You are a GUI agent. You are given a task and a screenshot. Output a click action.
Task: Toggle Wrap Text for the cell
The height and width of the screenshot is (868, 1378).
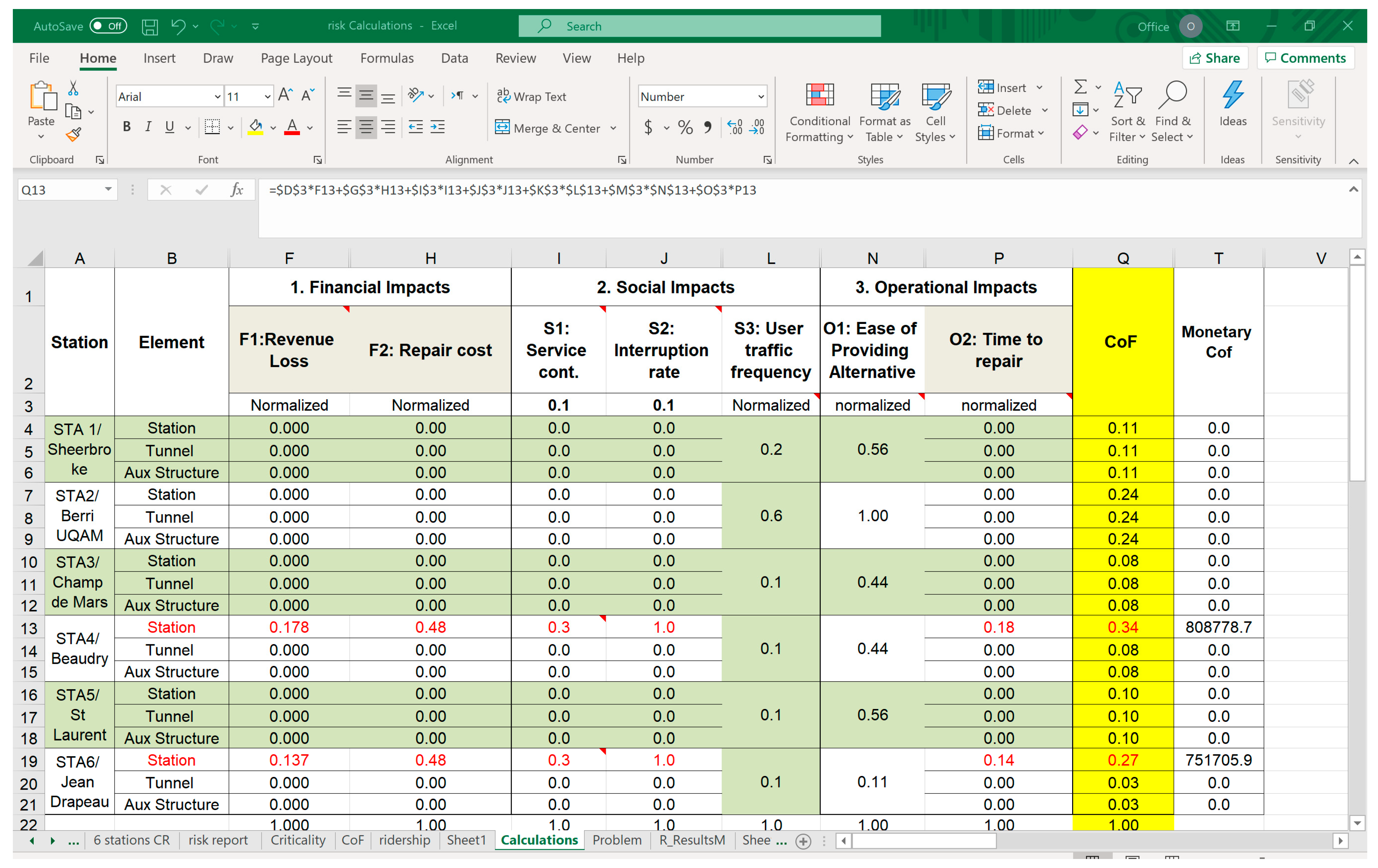point(532,97)
